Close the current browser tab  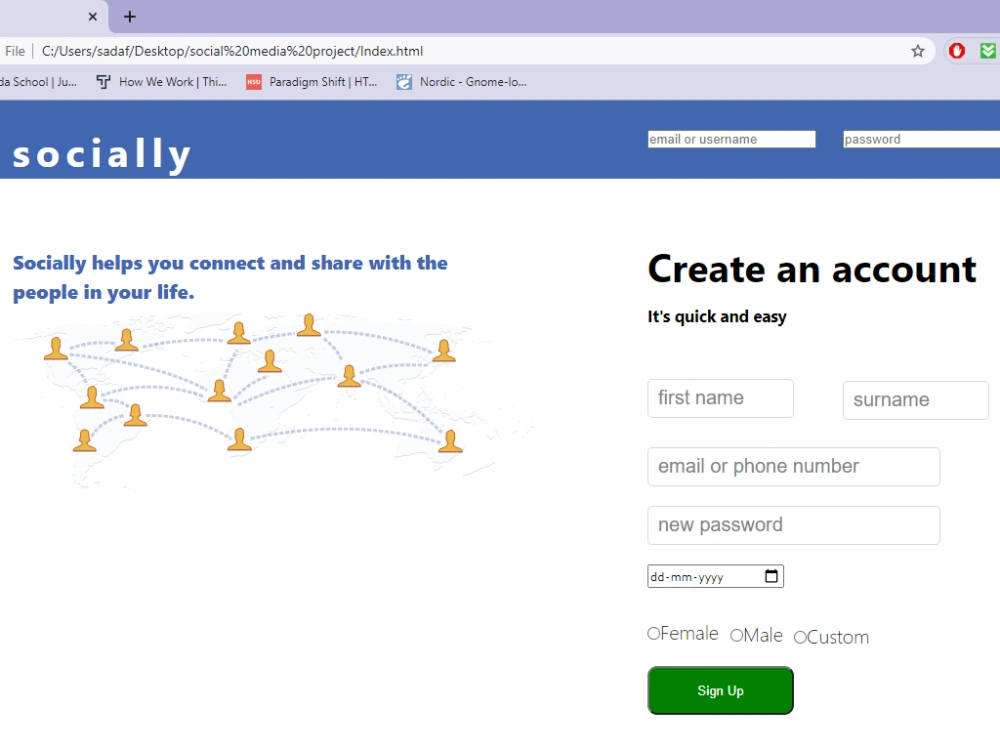pos(92,17)
